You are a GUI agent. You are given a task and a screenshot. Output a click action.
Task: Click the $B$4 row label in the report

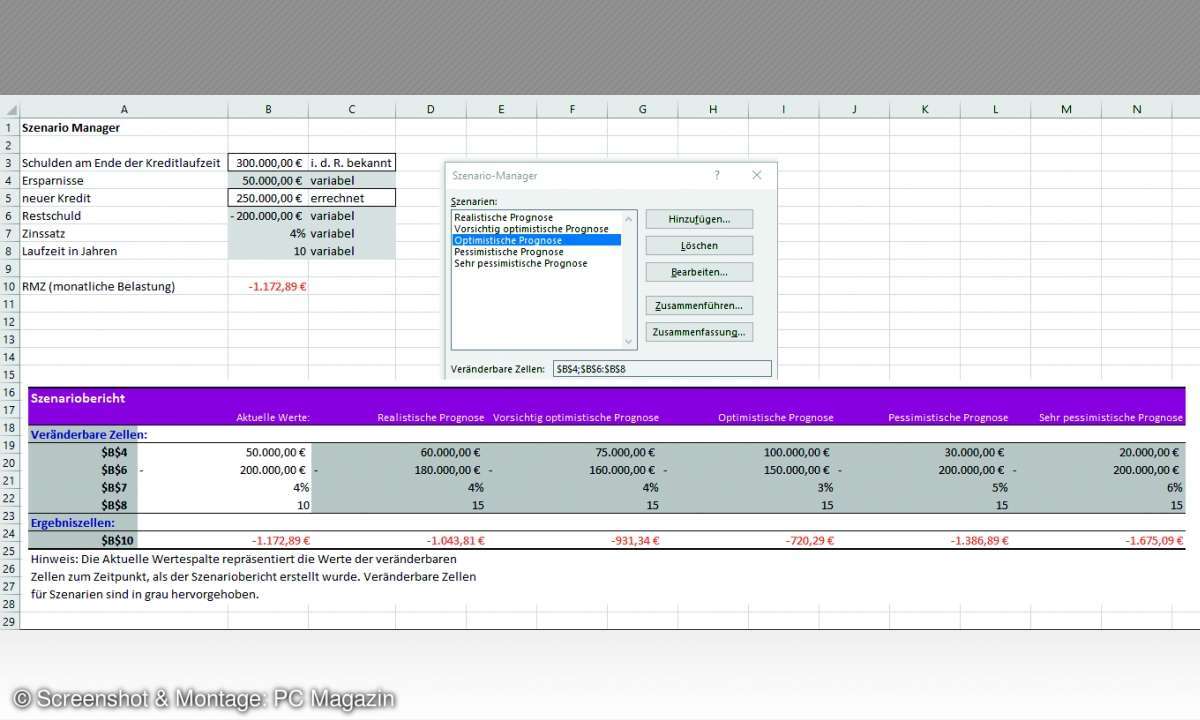pyautogui.click(x=114, y=452)
